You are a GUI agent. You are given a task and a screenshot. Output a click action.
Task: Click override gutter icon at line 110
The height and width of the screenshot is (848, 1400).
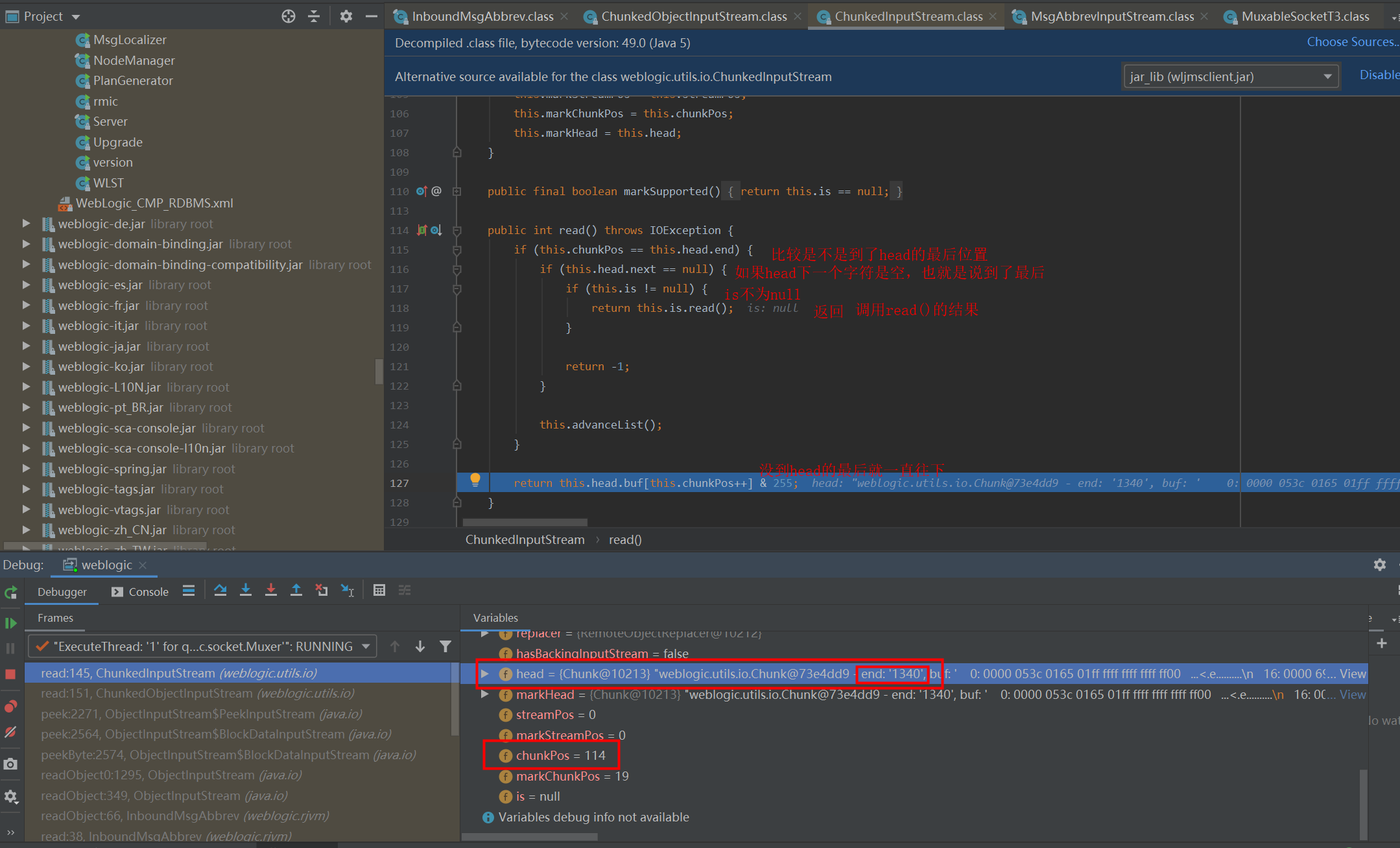pos(421,191)
